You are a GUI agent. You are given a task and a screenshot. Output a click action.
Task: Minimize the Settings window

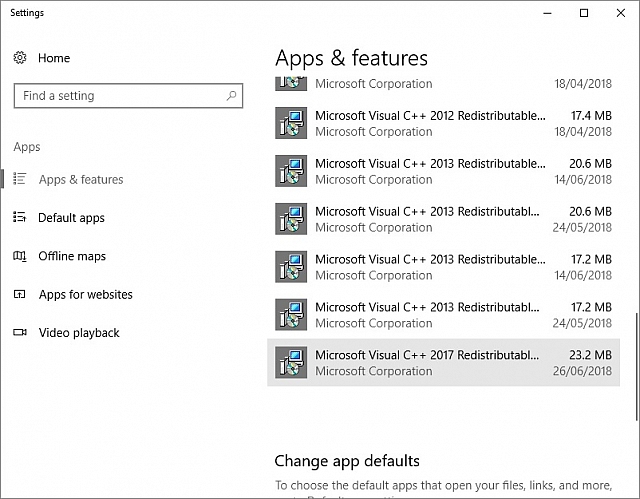point(547,13)
